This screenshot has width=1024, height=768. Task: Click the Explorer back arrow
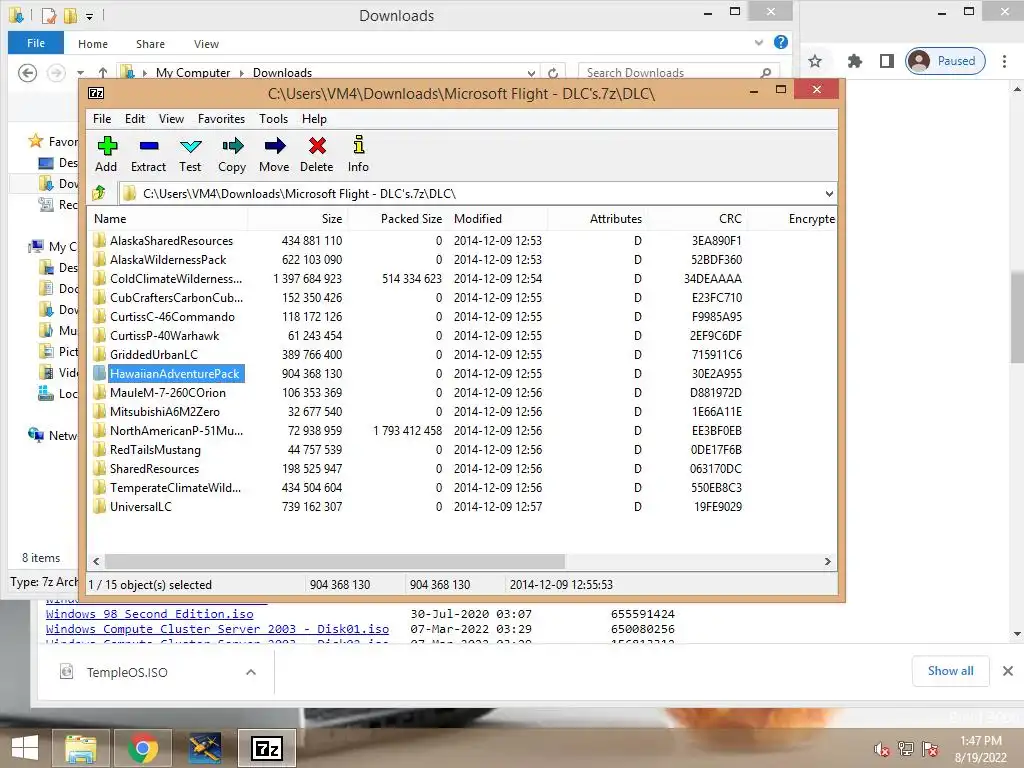(x=27, y=72)
